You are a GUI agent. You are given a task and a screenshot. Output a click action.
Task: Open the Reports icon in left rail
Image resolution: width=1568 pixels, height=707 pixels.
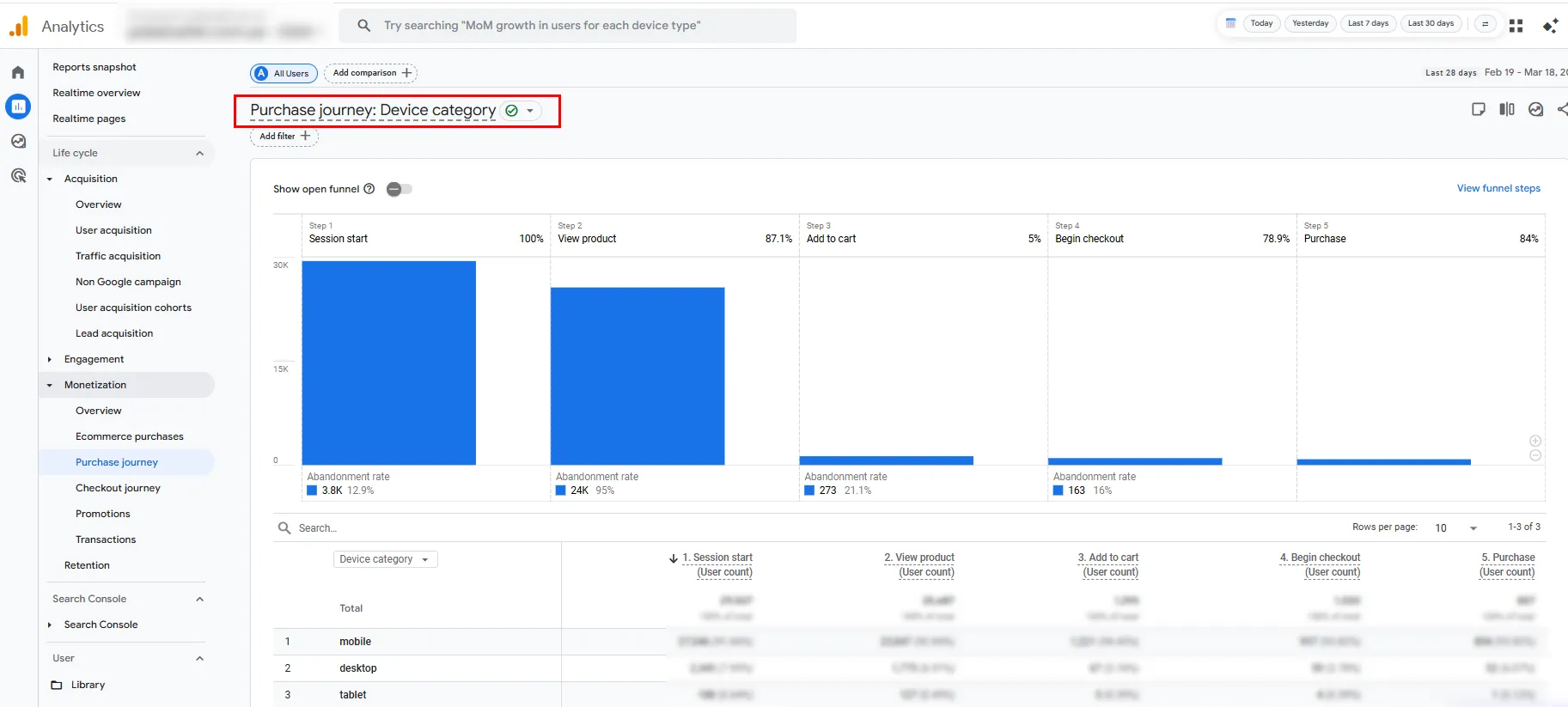pyautogui.click(x=18, y=107)
